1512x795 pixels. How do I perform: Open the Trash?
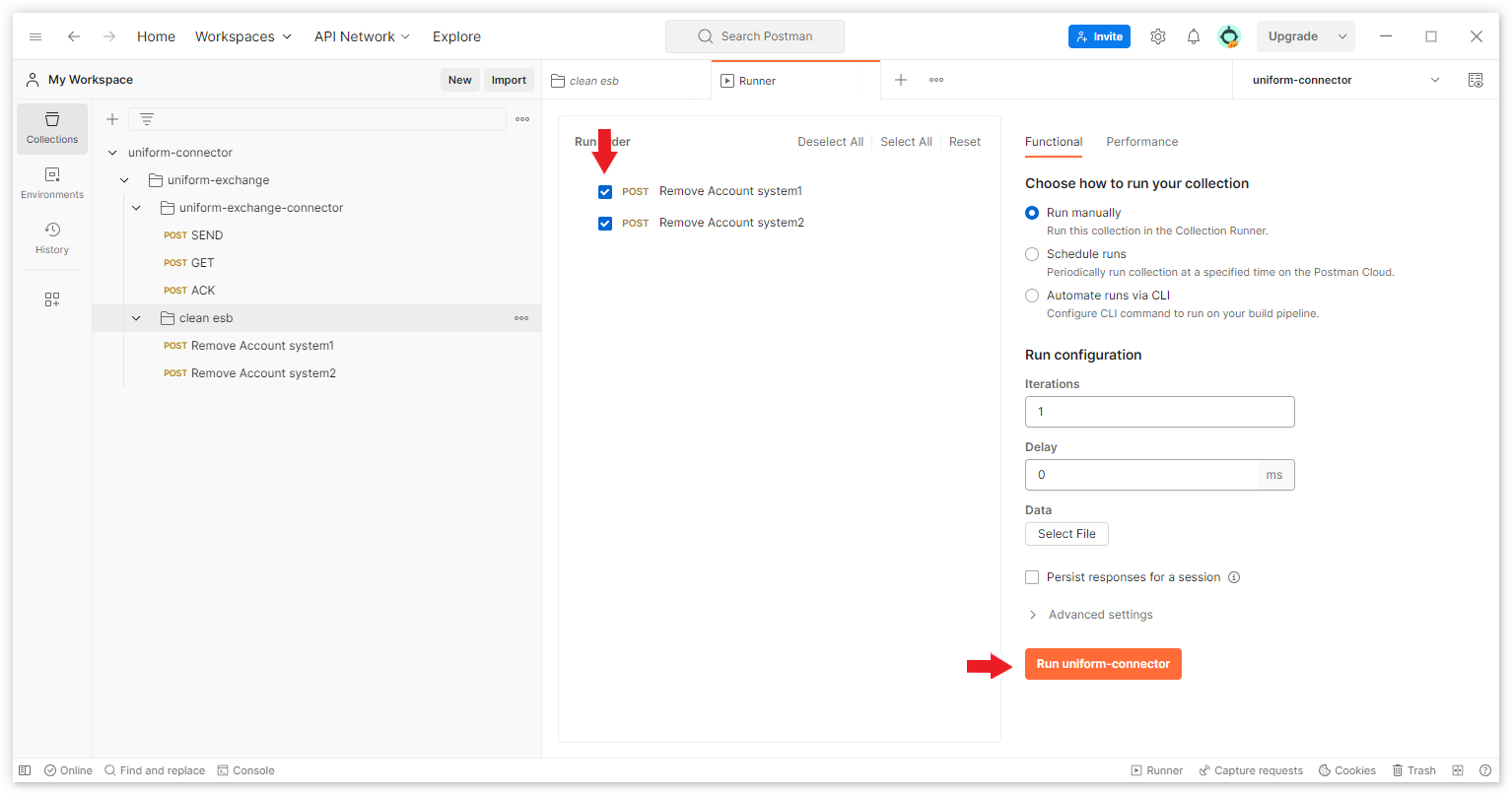point(1413,769)
